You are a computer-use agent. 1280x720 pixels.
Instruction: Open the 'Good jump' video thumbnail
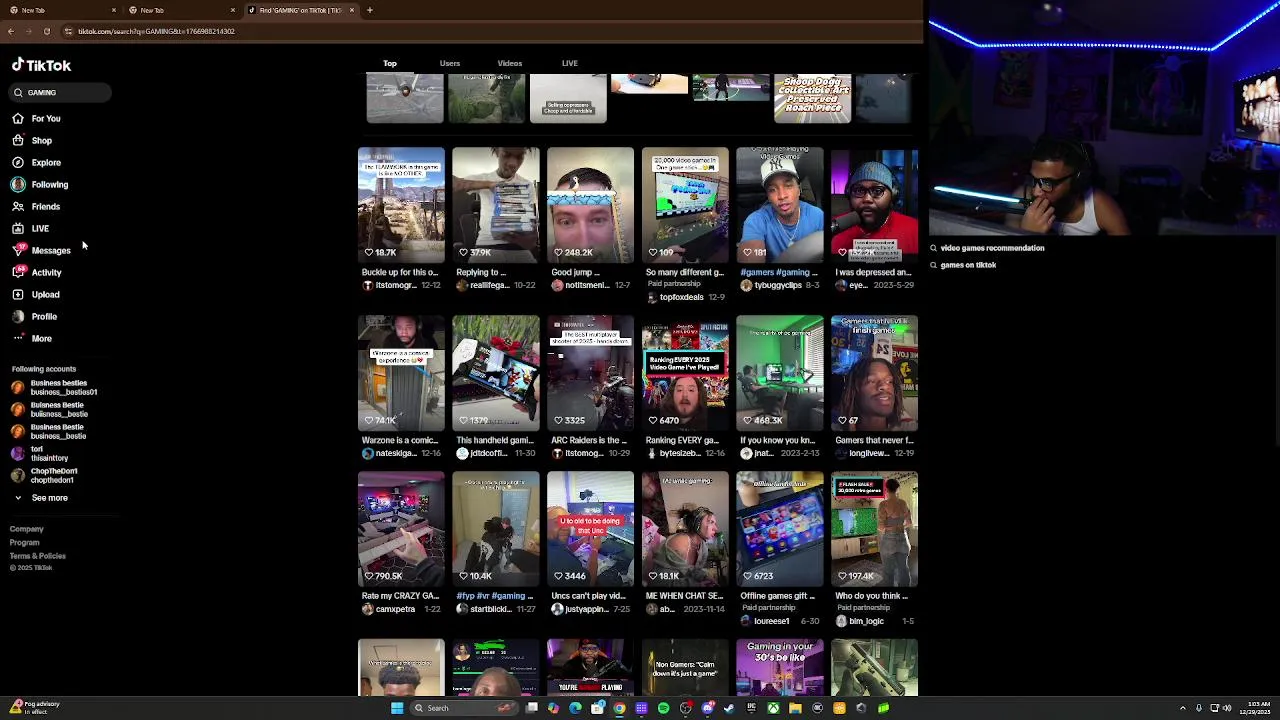590,205
